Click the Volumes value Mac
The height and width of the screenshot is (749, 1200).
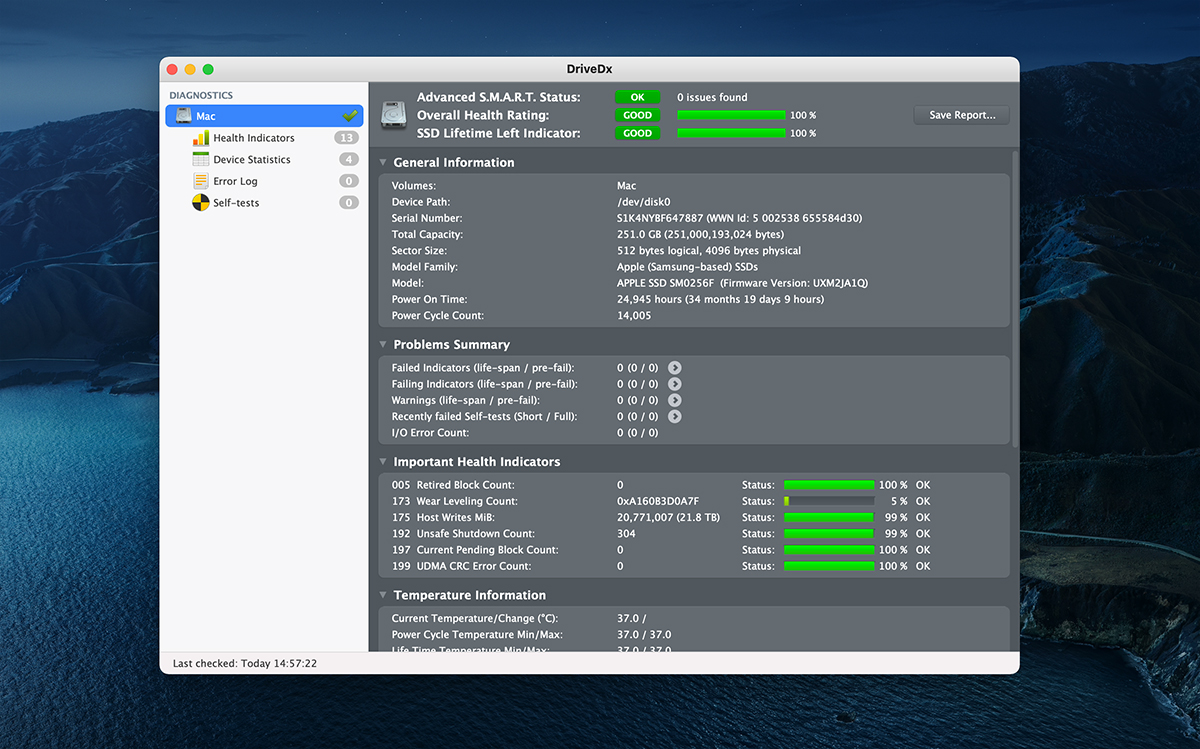coord(627,186)
